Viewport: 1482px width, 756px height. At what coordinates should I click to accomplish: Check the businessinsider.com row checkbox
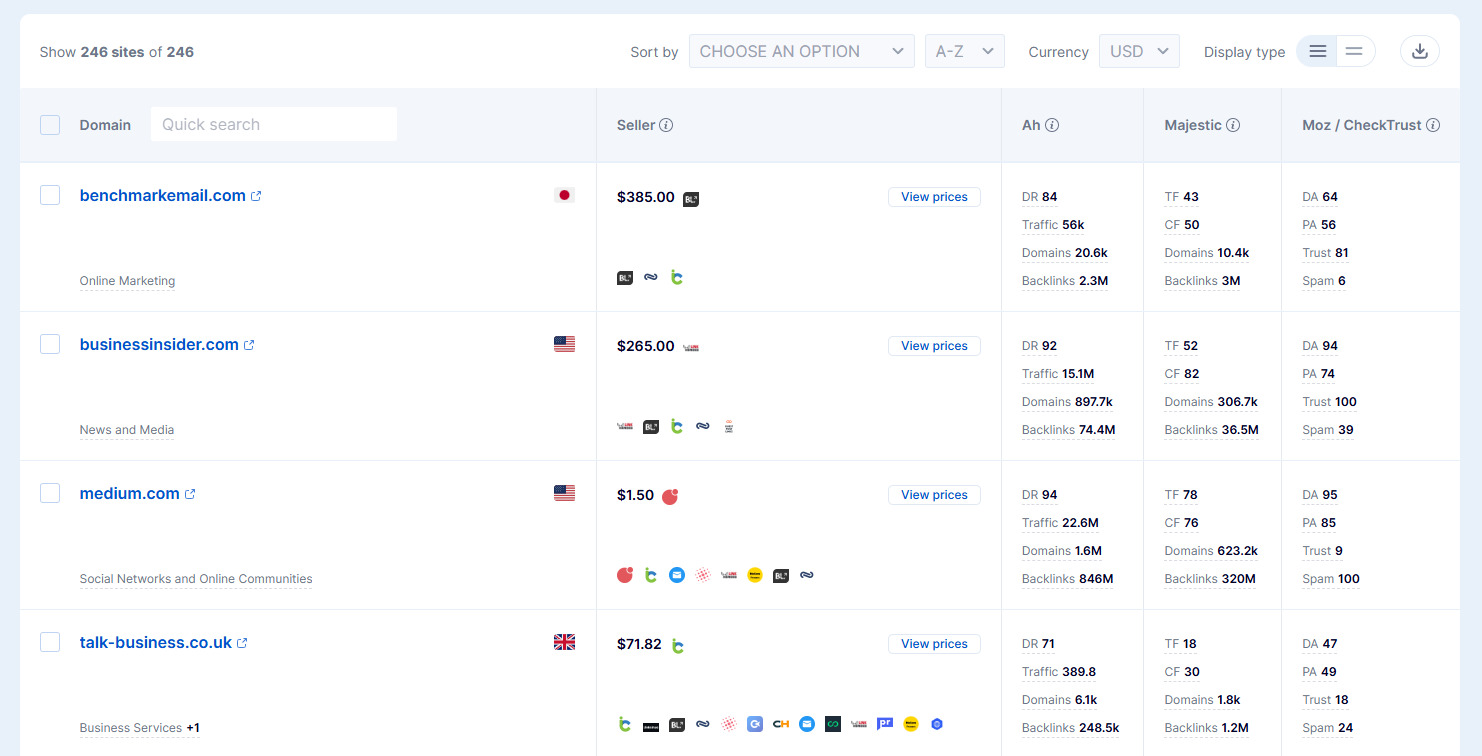point(50,344)
